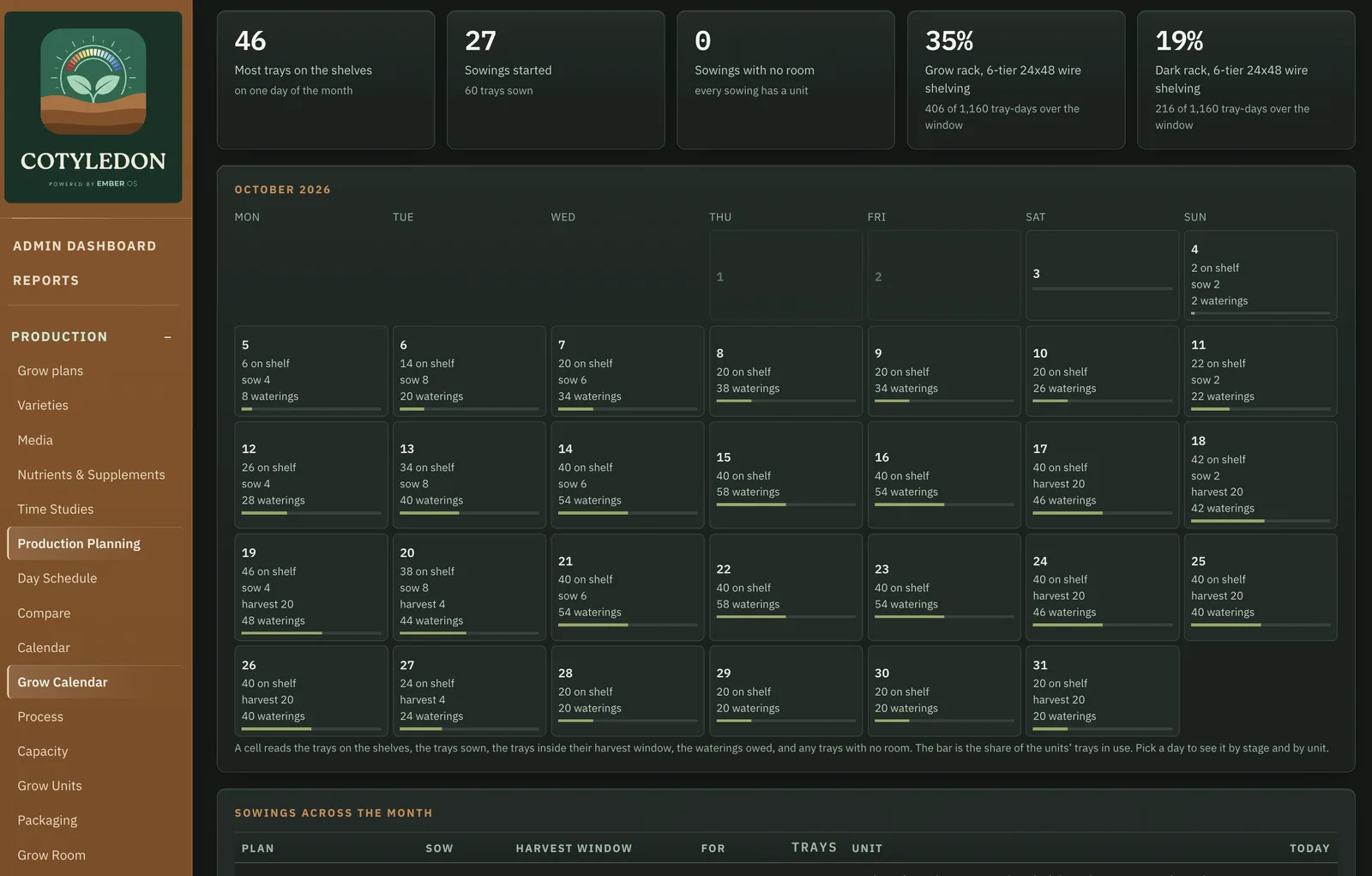Navigate to Packaging

point(47,820)
